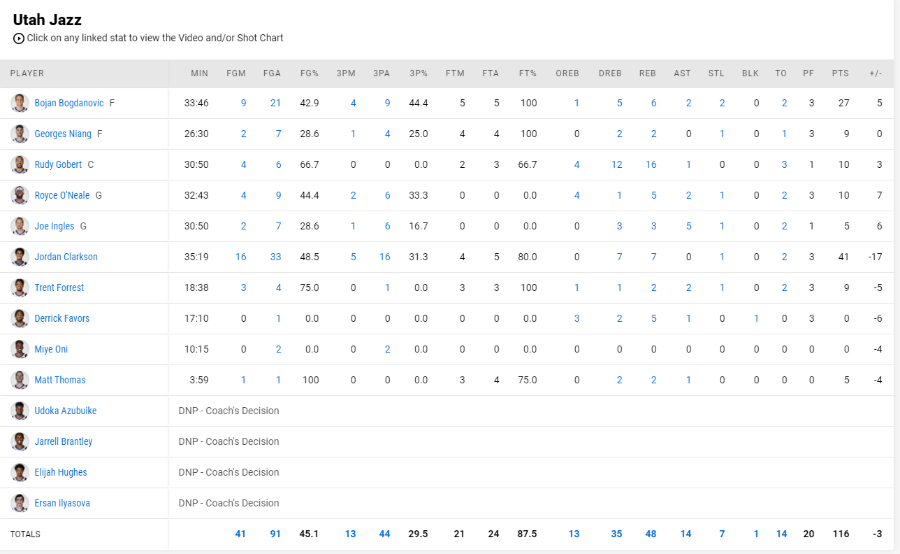
Task: Click Joe Ingles' headshot avatar
Action: [x=20, y=226]
